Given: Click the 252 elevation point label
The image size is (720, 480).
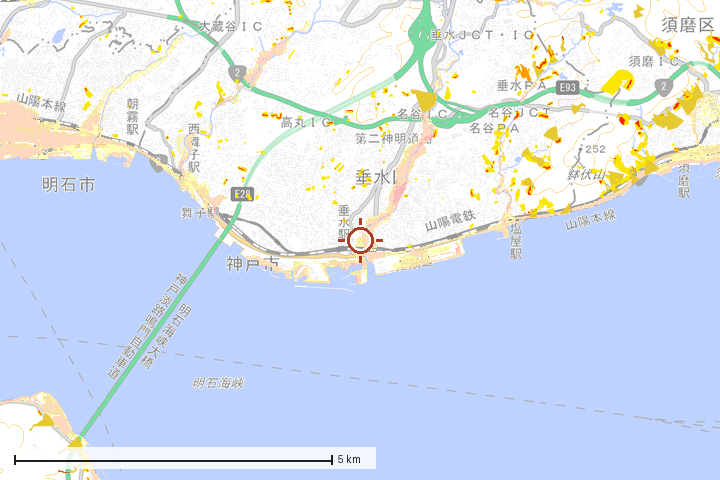Looking at the screenshot, I should point(596,149).
